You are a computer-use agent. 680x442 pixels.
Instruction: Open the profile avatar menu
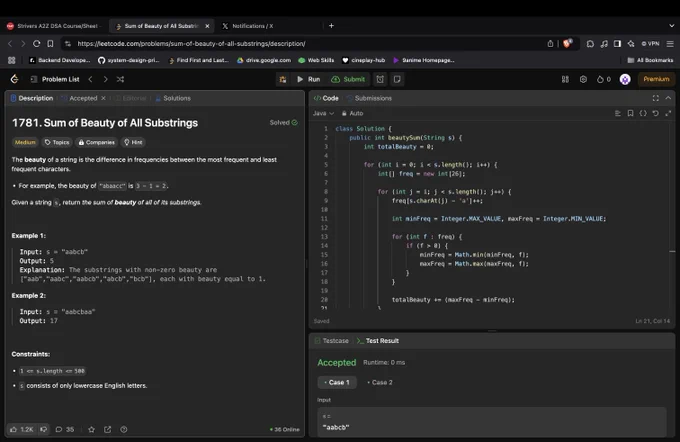point(625,79)
